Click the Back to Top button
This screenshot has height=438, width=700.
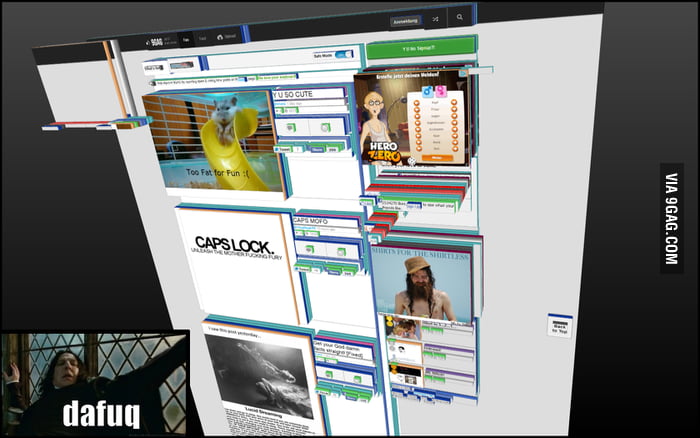pyautogui.click(x=559, y=325)
